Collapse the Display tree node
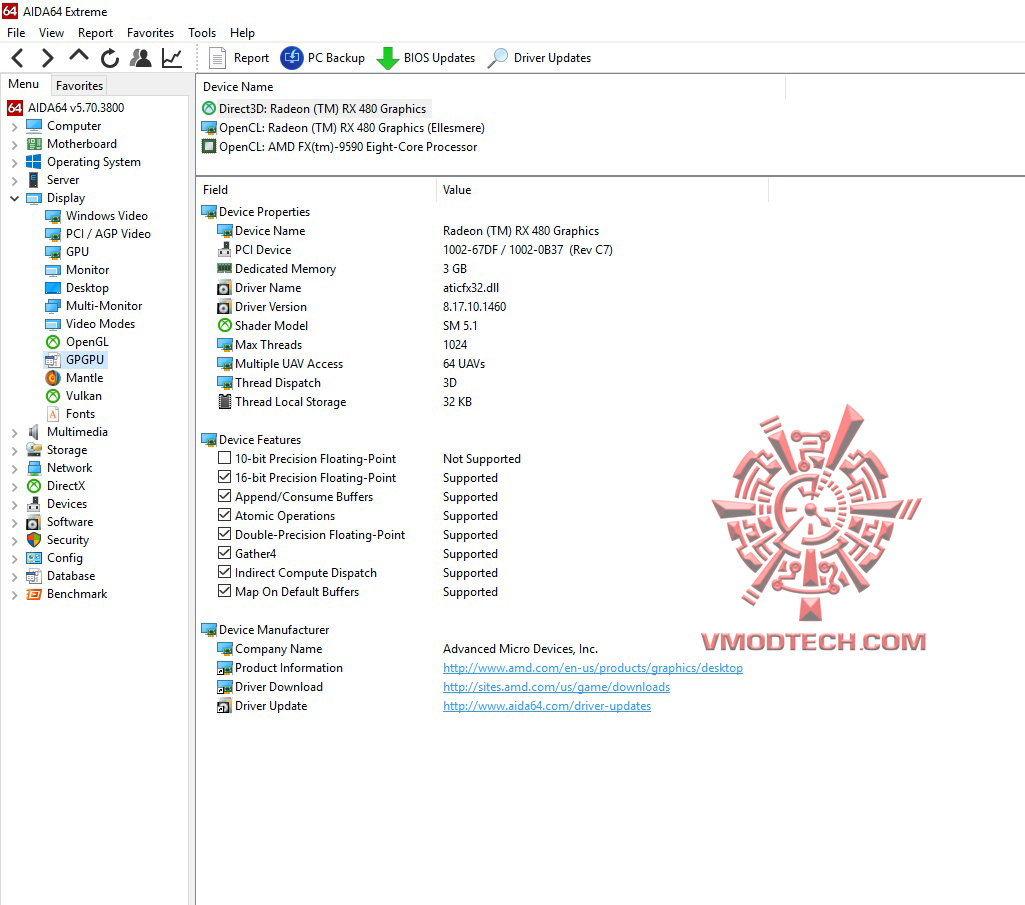The height and width of the screenshot is (905, 1025). coord(14,198)
